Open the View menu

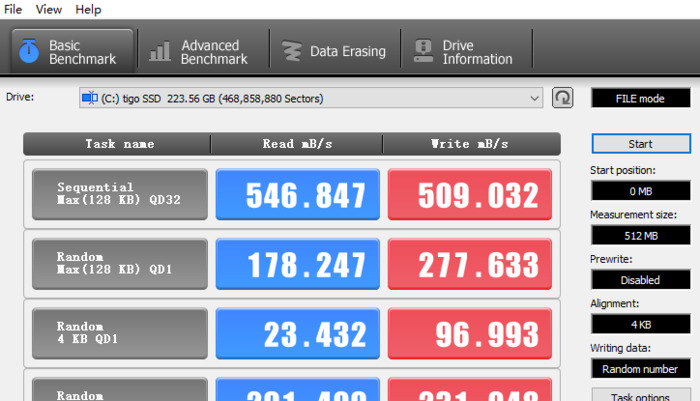(48, 9)
